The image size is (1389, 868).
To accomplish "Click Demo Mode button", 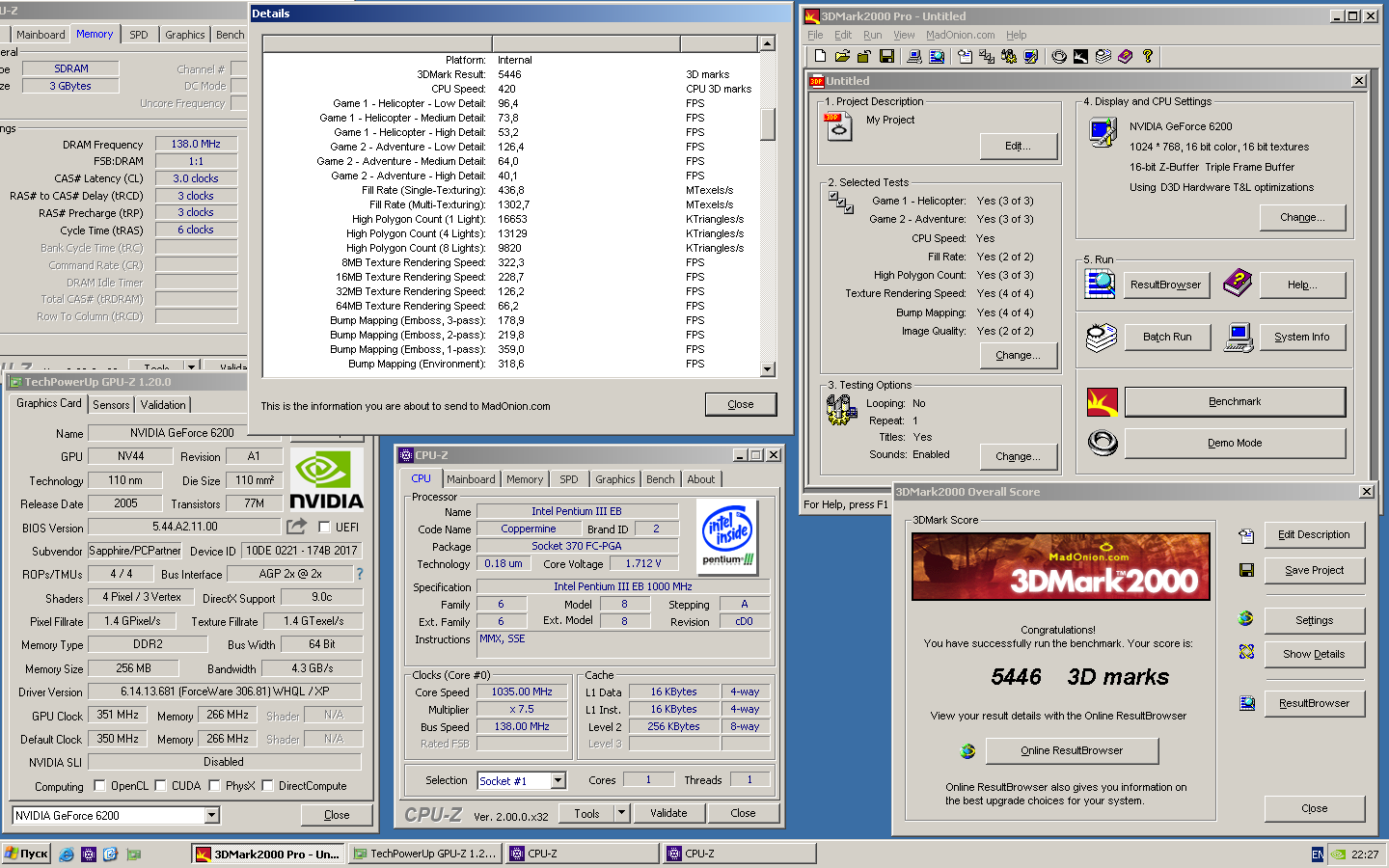I will click(1235, 443).
